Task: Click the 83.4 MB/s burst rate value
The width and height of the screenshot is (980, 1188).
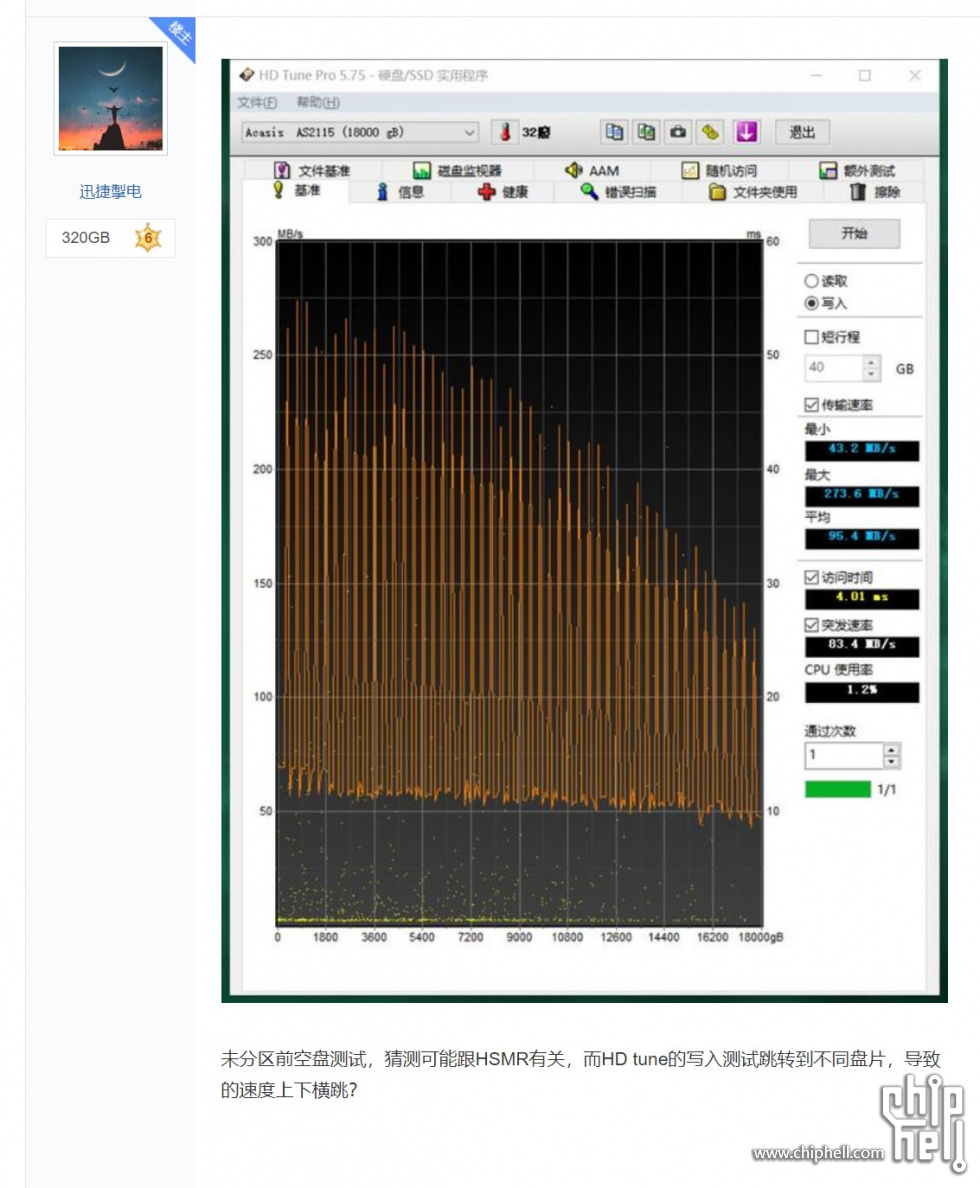Action: click(x=862, y=646)
